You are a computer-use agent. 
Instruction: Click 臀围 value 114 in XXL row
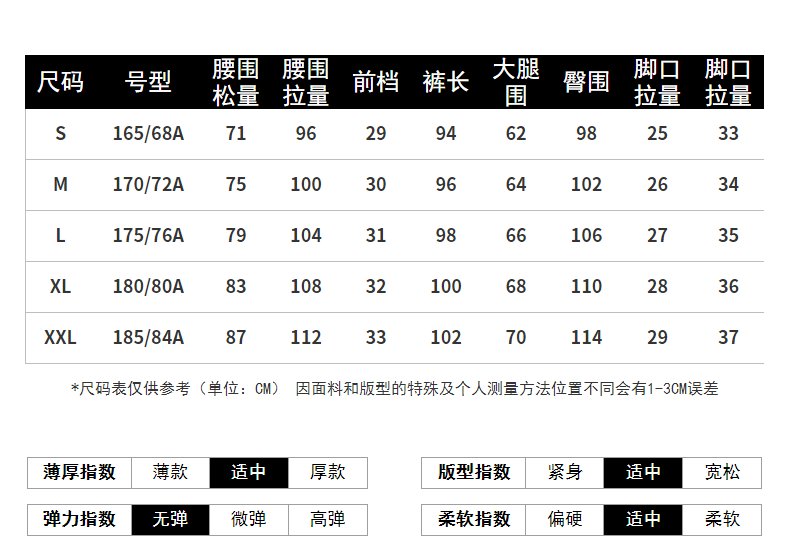coord(586,338)
